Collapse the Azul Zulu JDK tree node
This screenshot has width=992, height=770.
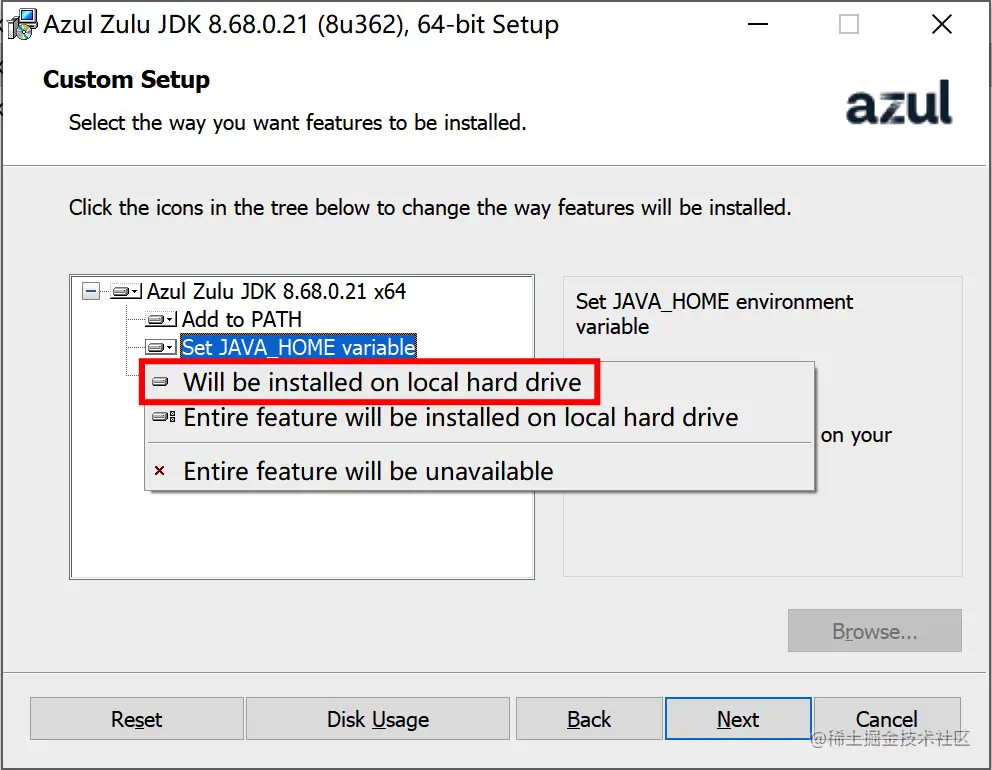90,291
